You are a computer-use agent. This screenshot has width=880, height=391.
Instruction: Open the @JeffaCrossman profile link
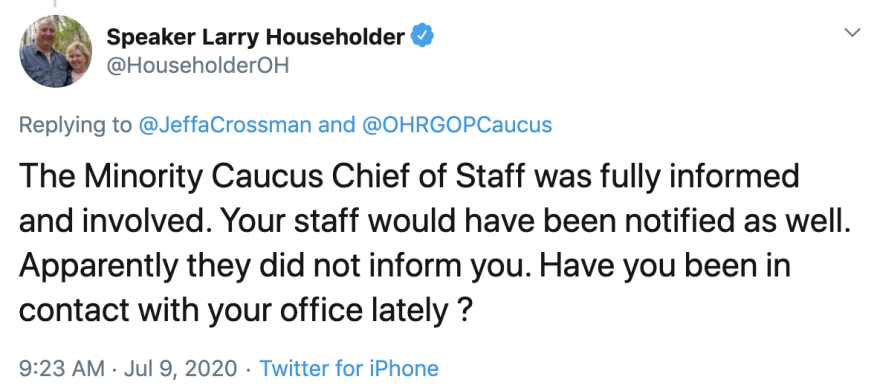(225, 125)
